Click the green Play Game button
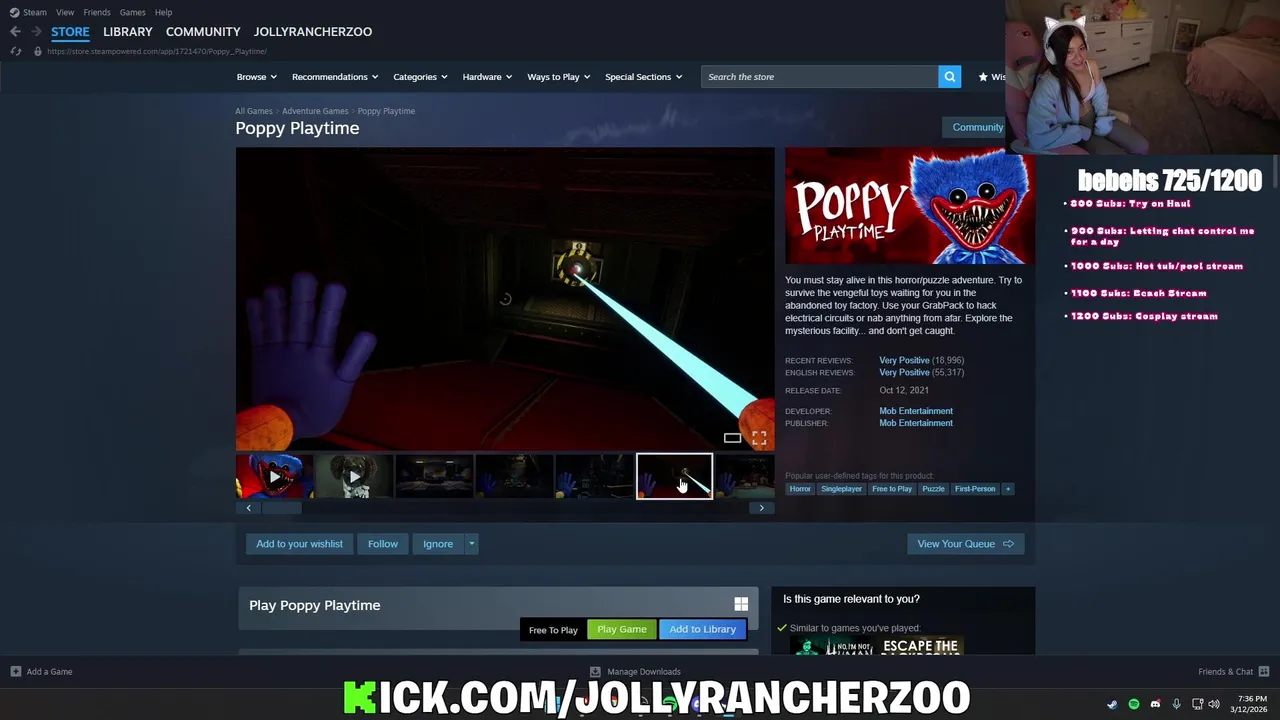The height and width of the screenshot is (720, 1280). (x=622, y=629)
